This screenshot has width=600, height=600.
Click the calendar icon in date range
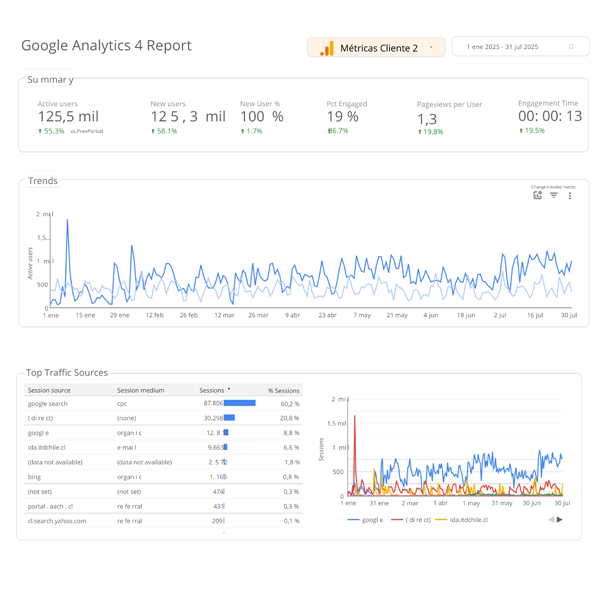click(571, 47)
